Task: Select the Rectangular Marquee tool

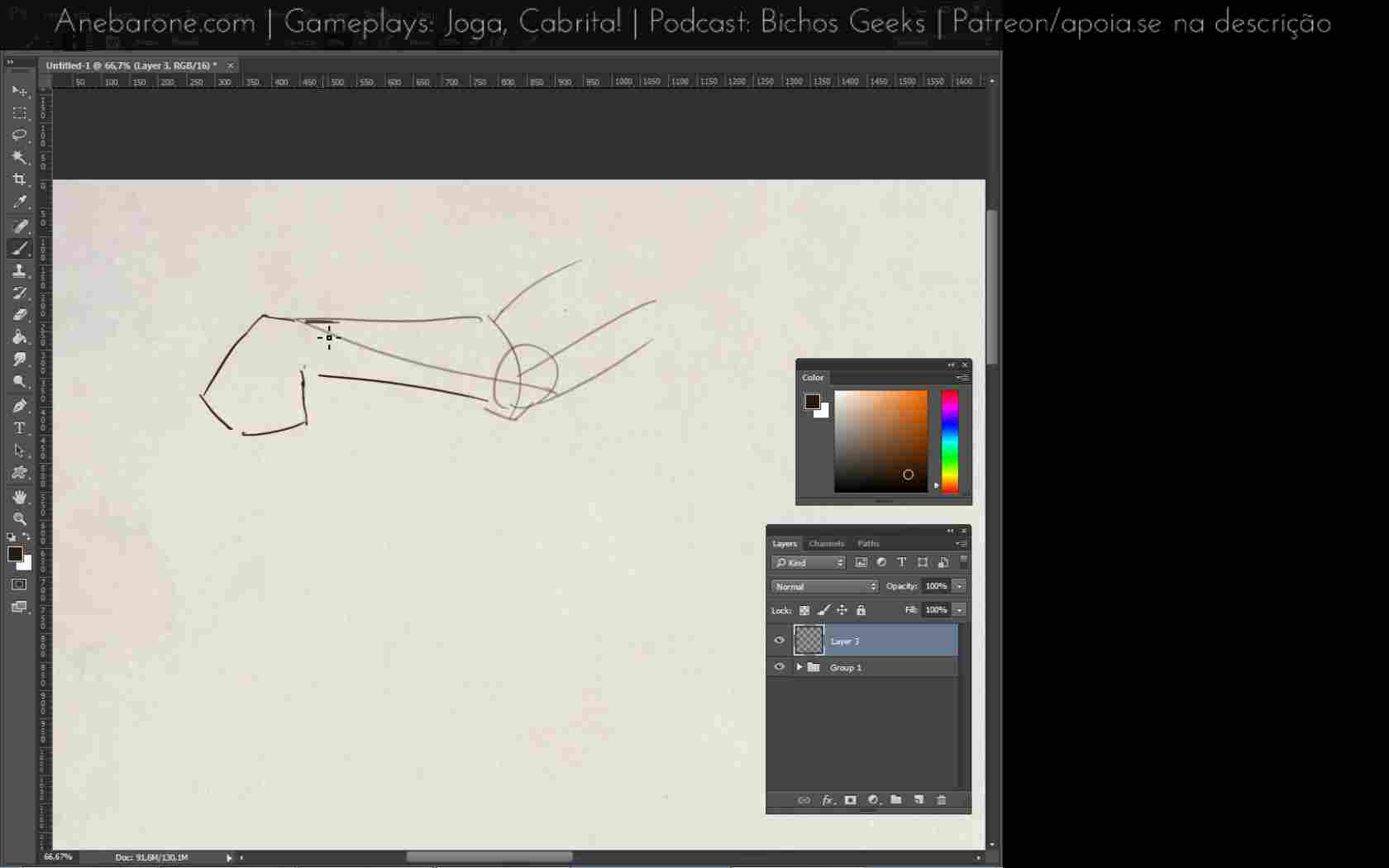Action: tap(20, 112)
